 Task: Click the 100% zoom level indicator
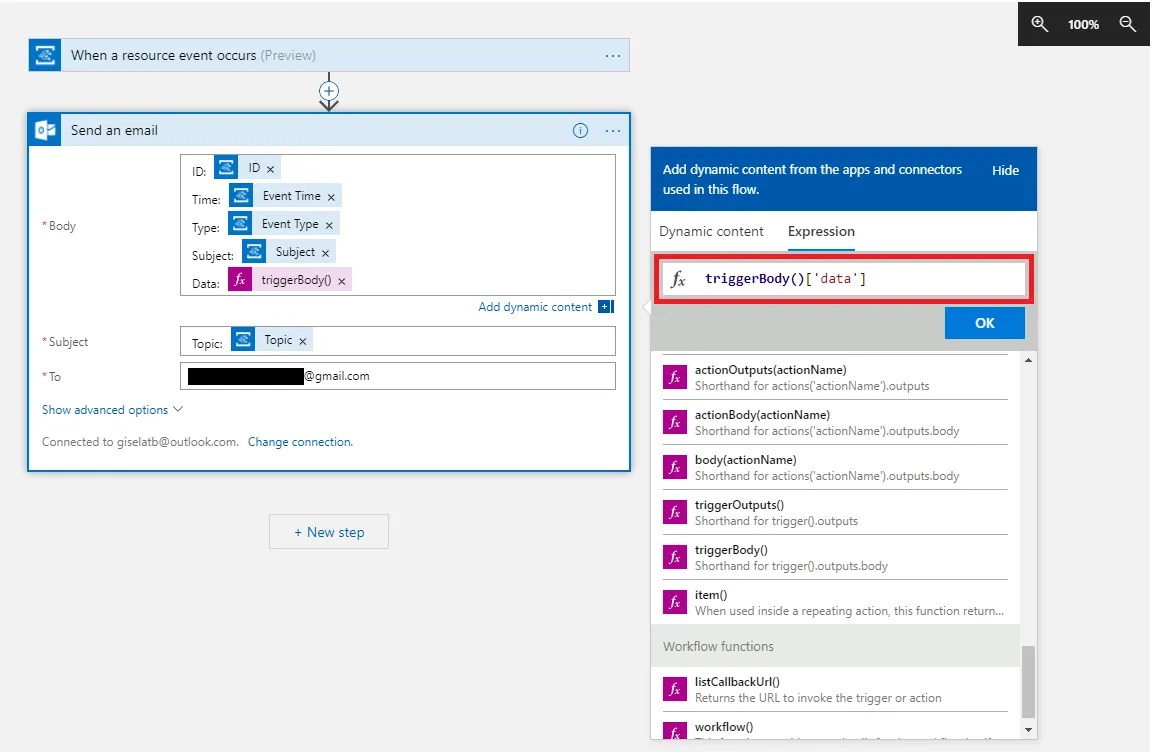pos(1083,24)
